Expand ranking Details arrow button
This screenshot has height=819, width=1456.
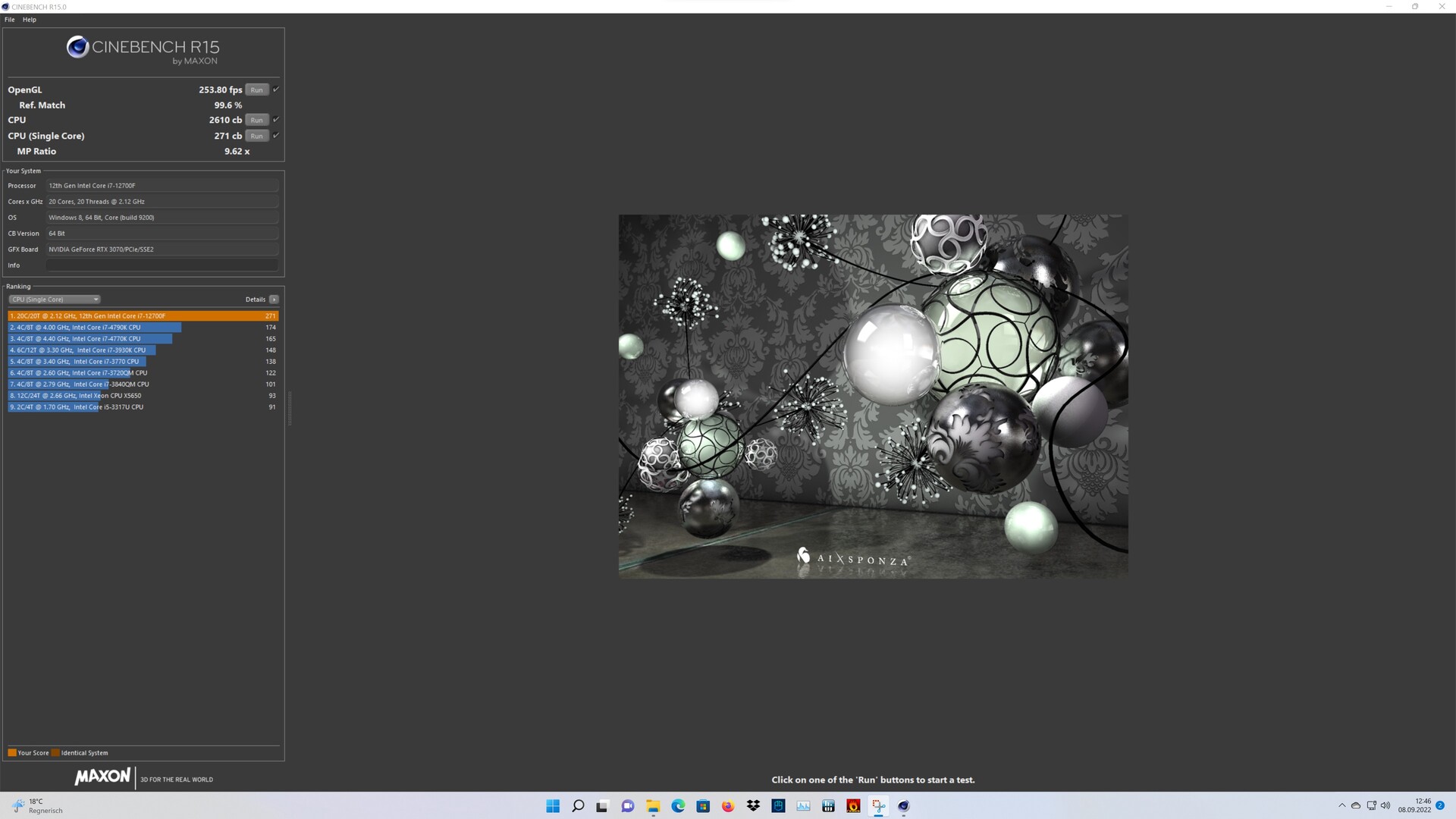(274, 300)
